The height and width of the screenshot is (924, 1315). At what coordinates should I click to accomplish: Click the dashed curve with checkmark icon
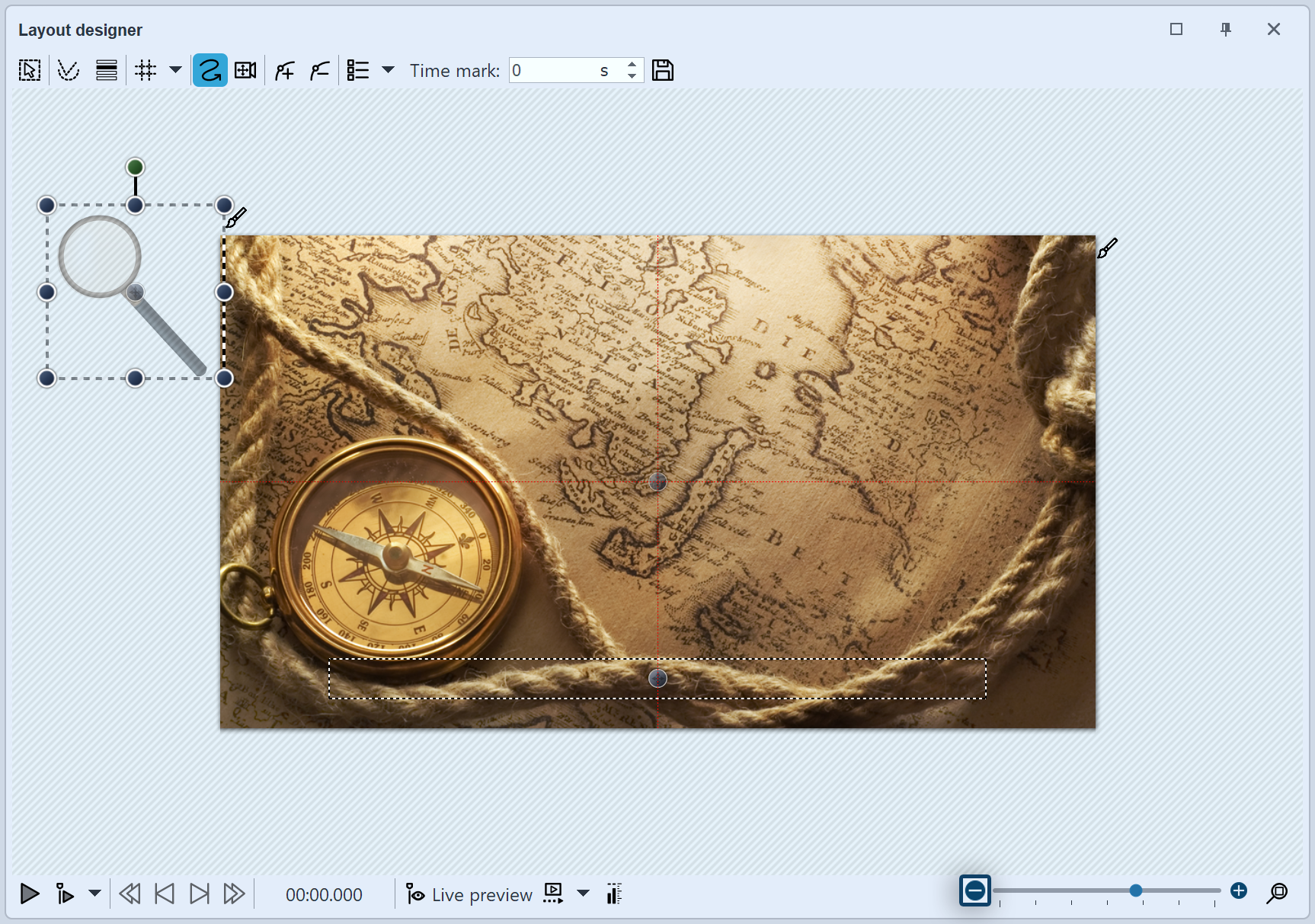click(69, 71)
